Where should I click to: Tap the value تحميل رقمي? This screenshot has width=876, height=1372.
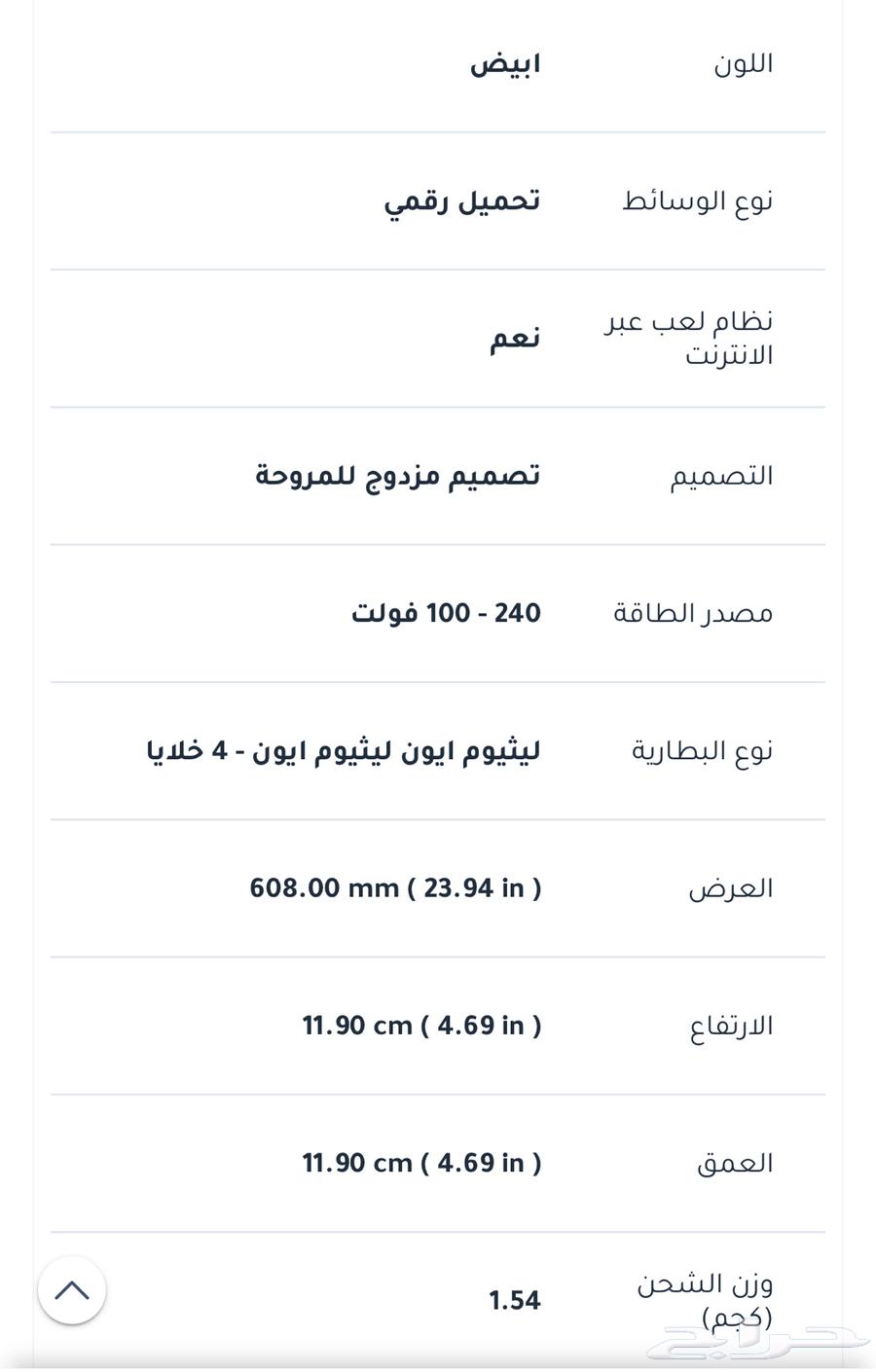click(x=462, y=201)
